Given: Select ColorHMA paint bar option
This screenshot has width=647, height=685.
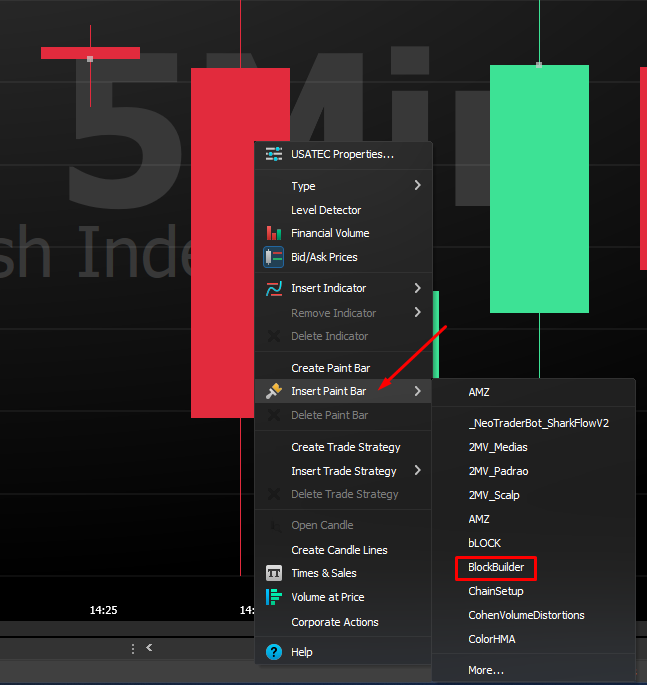Looking at the screenshot, I should click(x=492, y=639).
